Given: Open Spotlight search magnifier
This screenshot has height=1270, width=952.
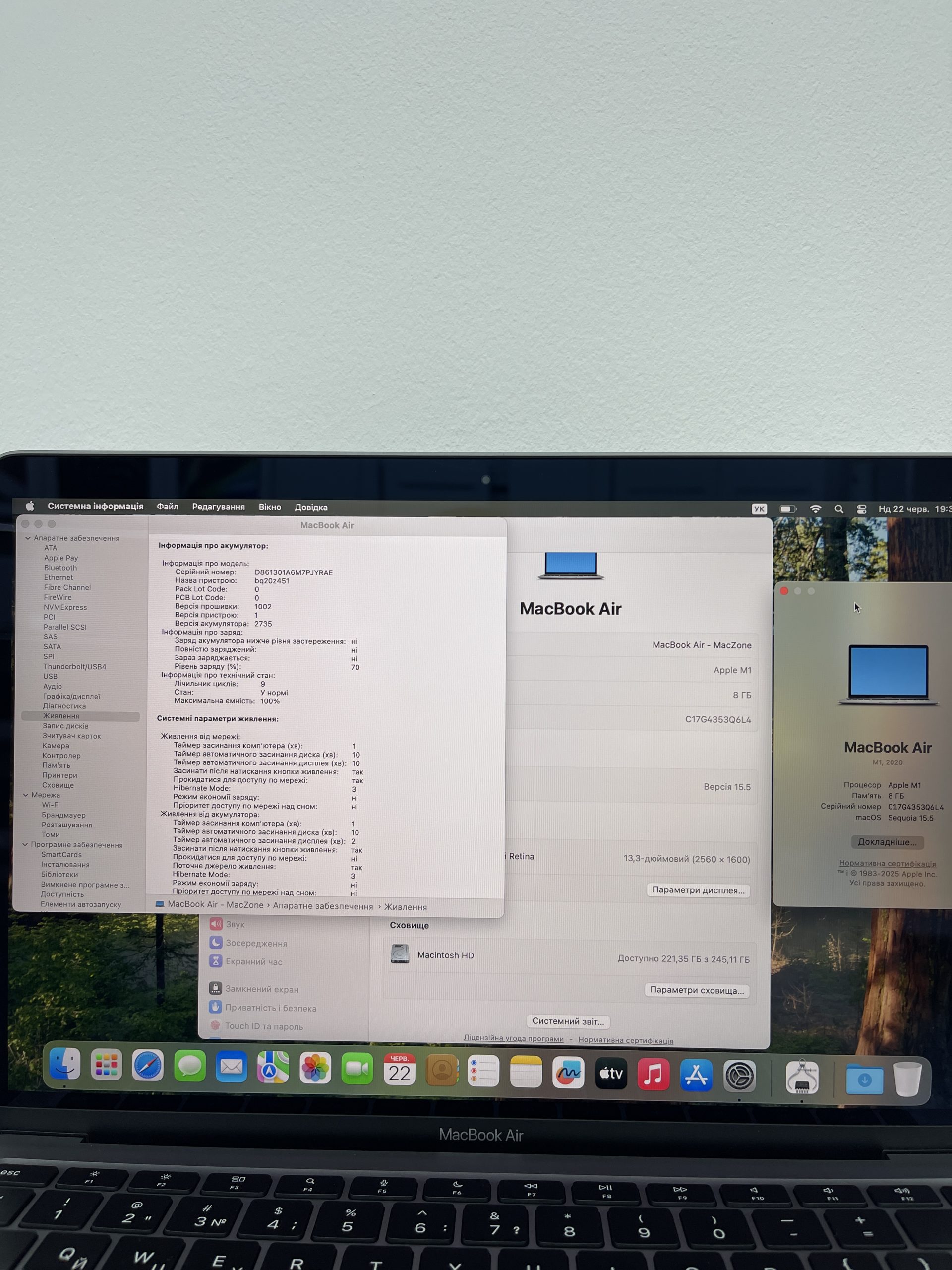Looking at the screenshot, I should tap(839, 508).
